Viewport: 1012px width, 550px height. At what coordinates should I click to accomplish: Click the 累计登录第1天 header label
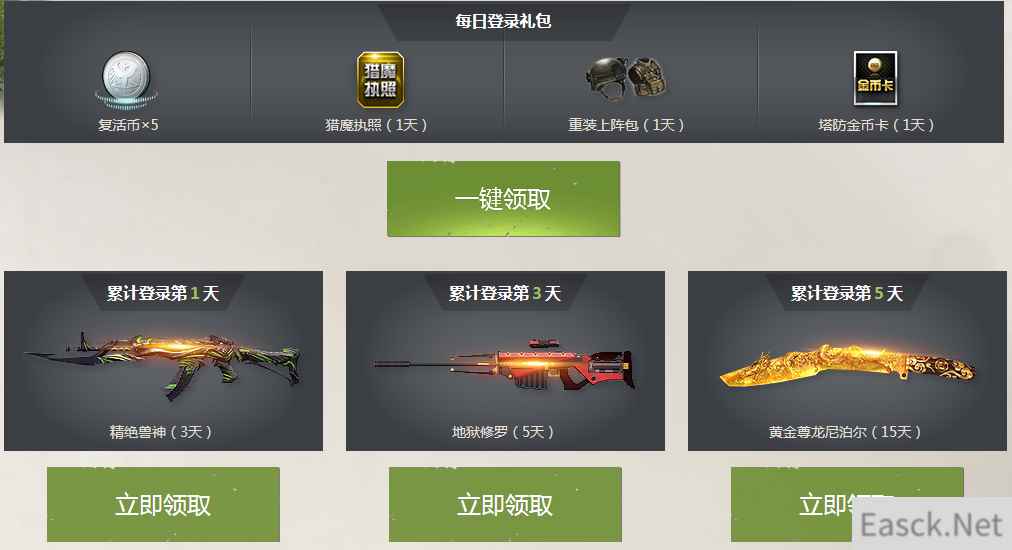tap(163, 293)
